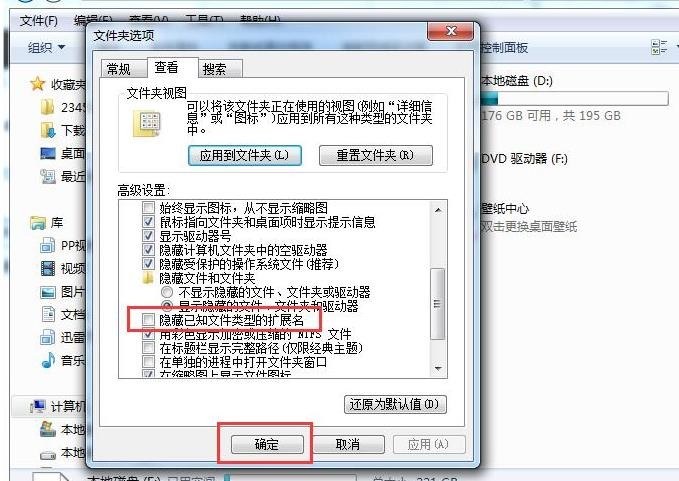
Task: Click the 确定 button
Action: 267,444
